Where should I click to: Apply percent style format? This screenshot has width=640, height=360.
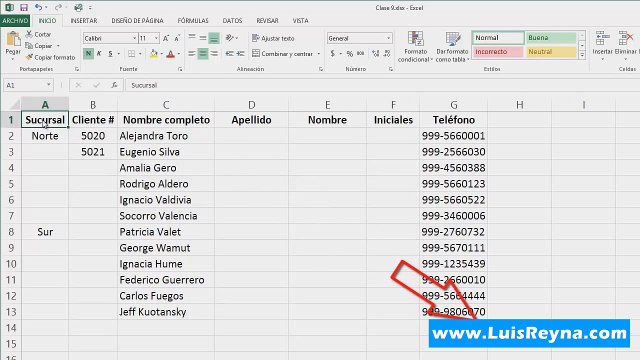click(x=349, y=53)
